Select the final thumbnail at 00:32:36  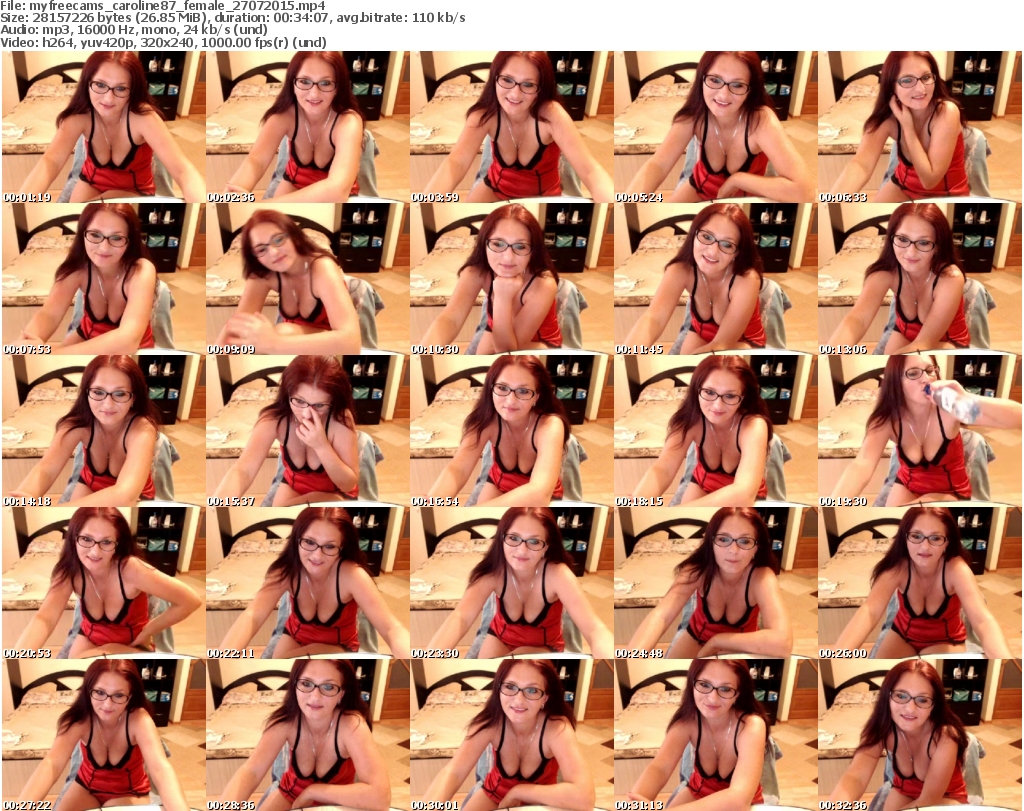[x=920, y=735]
